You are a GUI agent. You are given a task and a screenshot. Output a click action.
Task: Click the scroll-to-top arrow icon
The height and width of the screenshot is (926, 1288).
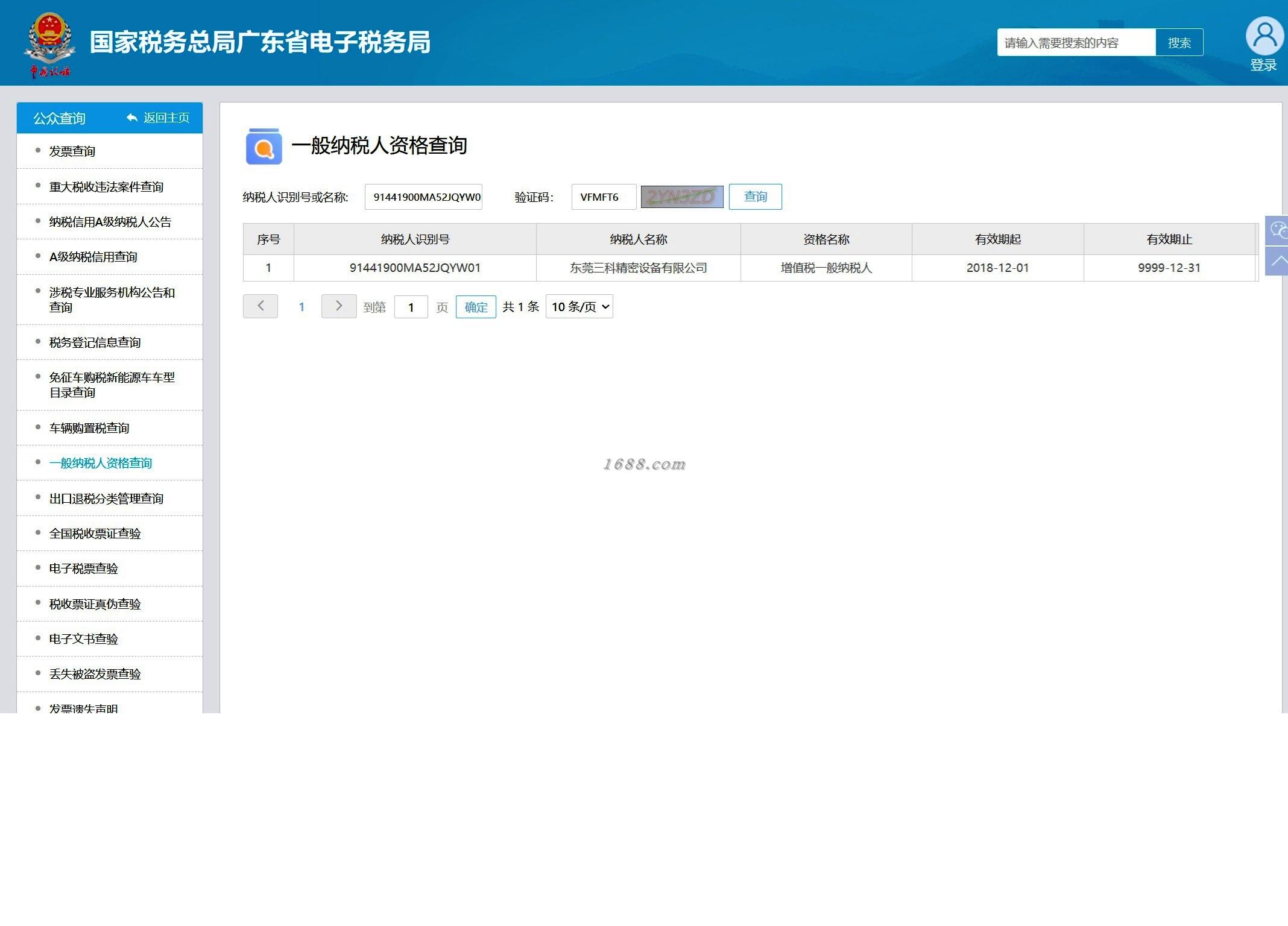[x=1278, y=261]
